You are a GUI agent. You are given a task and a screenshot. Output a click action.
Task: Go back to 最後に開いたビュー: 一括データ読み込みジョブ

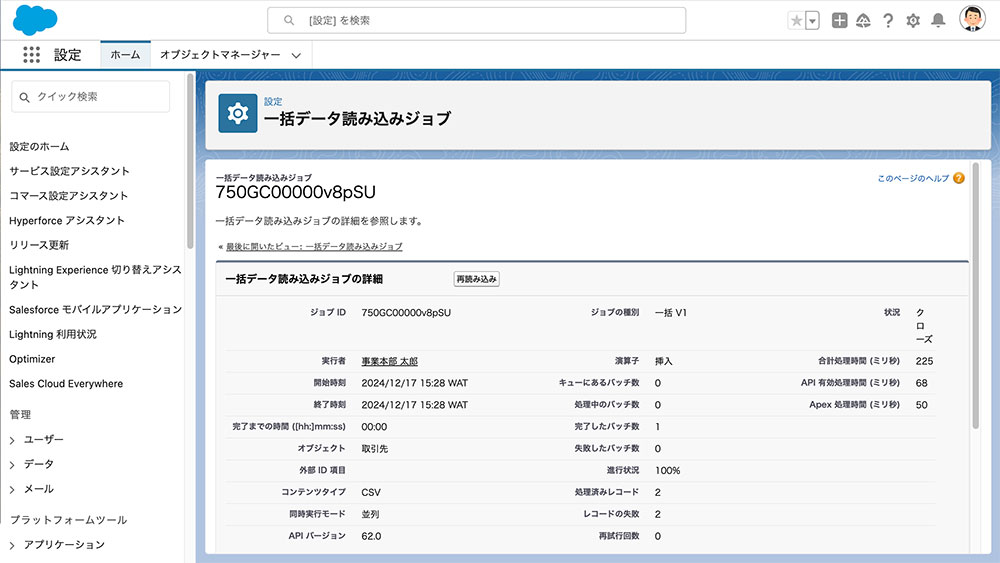coord(314,247)
